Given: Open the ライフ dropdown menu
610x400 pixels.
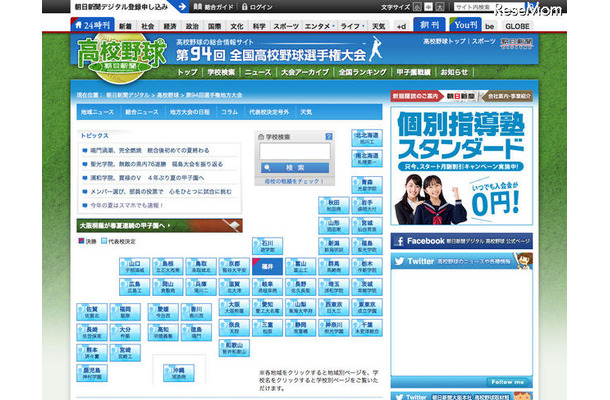Looking at the screenshot, I should coord(352,26).
